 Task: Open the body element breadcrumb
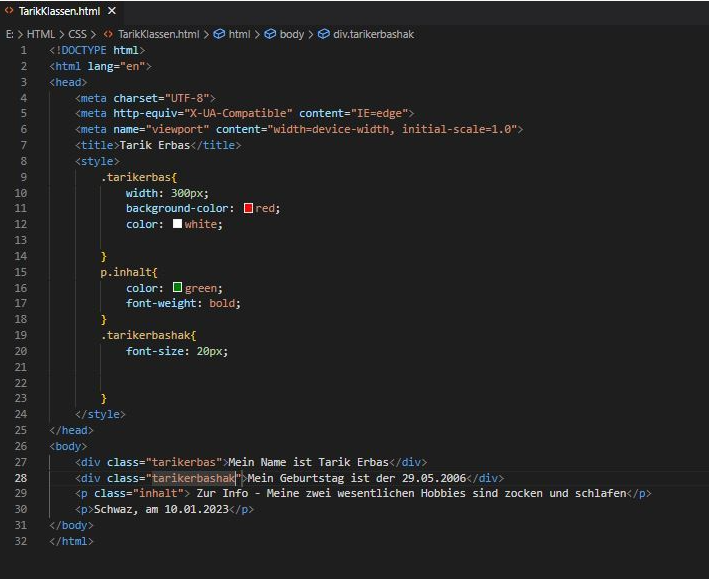(292, 34)
